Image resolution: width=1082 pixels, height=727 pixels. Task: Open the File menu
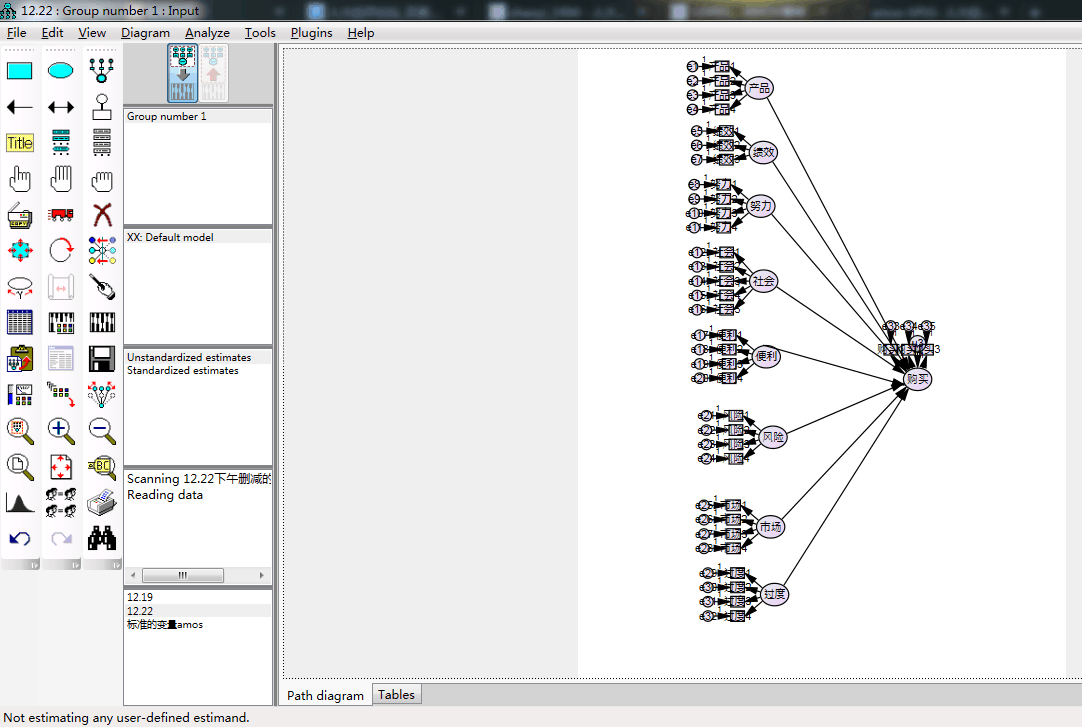(17, 32)
